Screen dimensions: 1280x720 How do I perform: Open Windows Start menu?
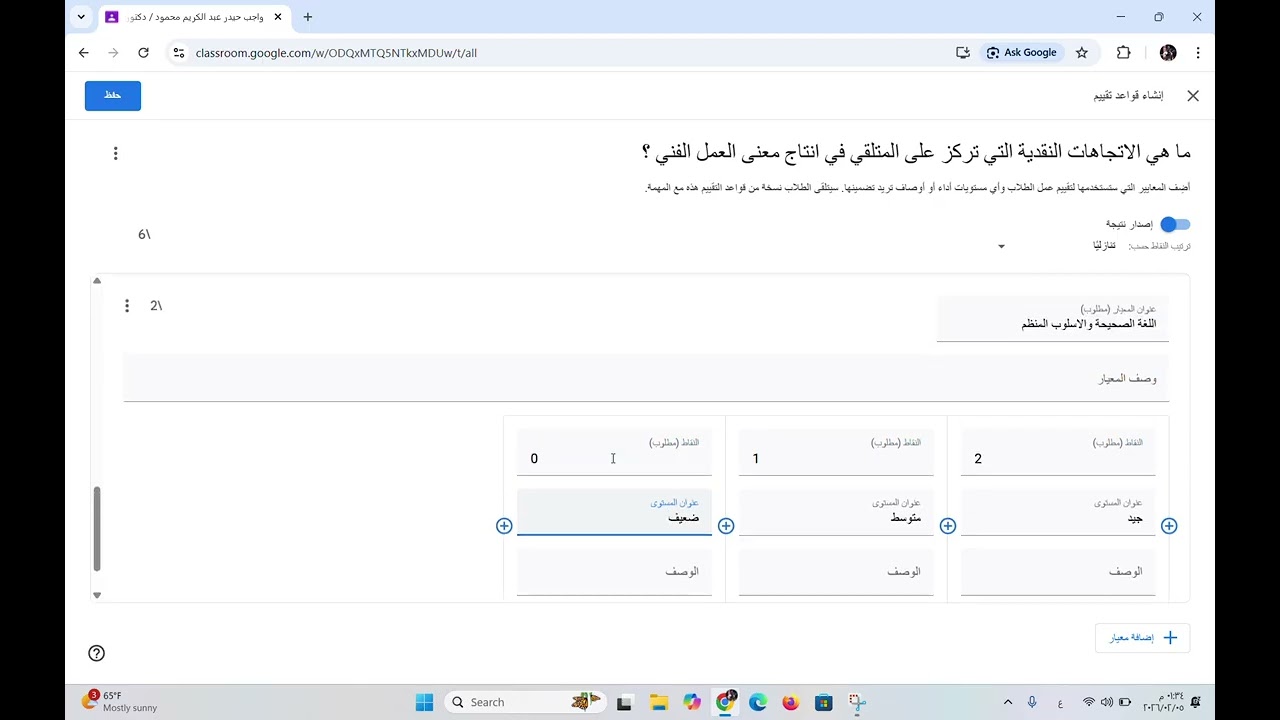pos(424,702)
